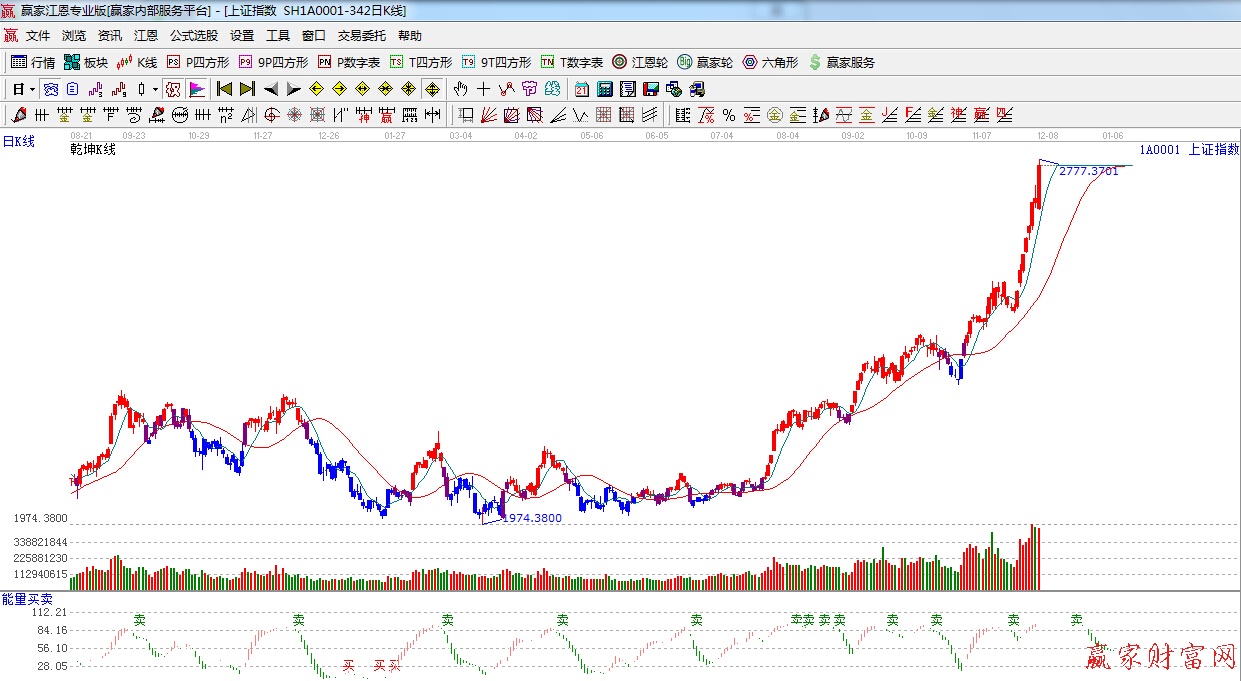The image size is (1241, 681).
Task: Click the hand pan tool icon
Action: coord(461,89)
